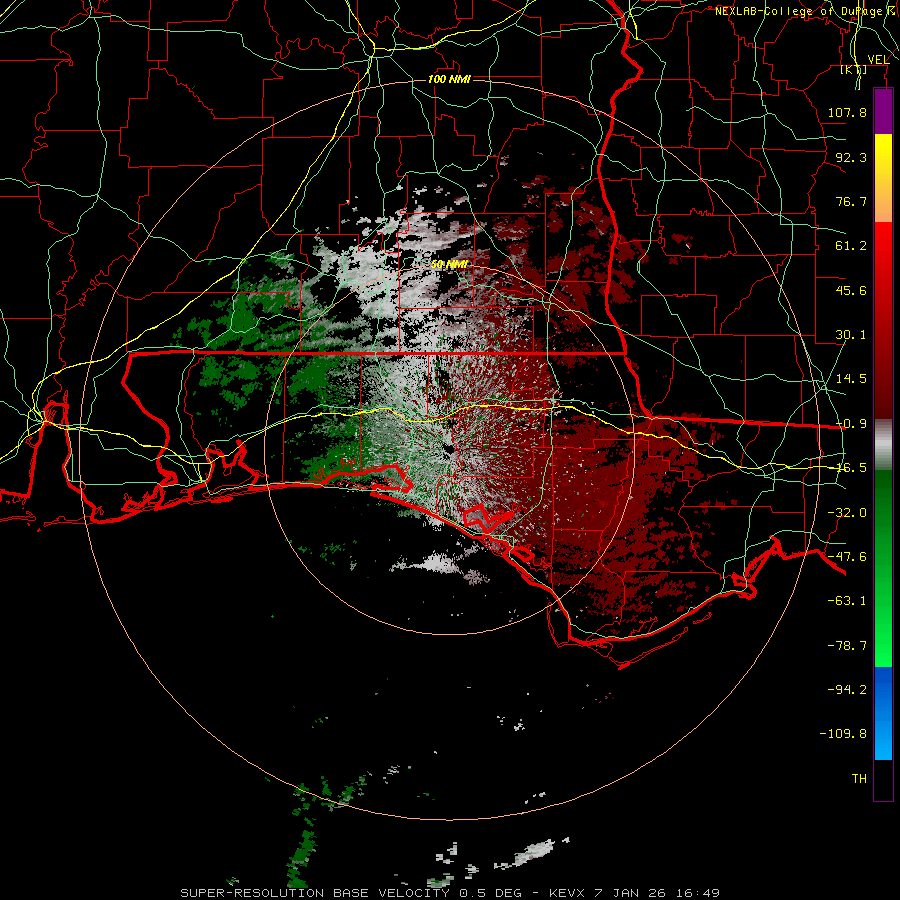Image resolution: width=900 pixels, height=900 pixels.
Task: Click the KEVX radar site center on map
Action: (x=450, y=450)
